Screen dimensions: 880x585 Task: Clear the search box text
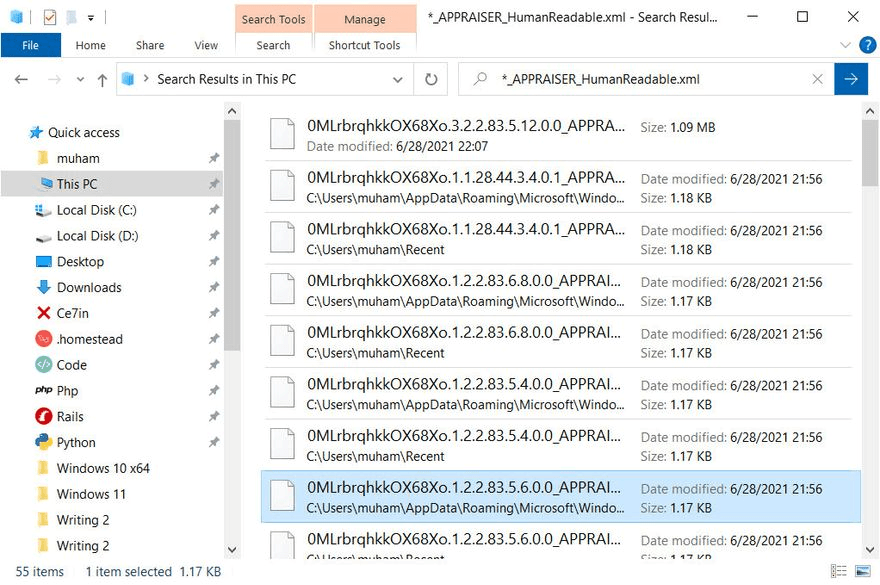click(x=817, y=79)
